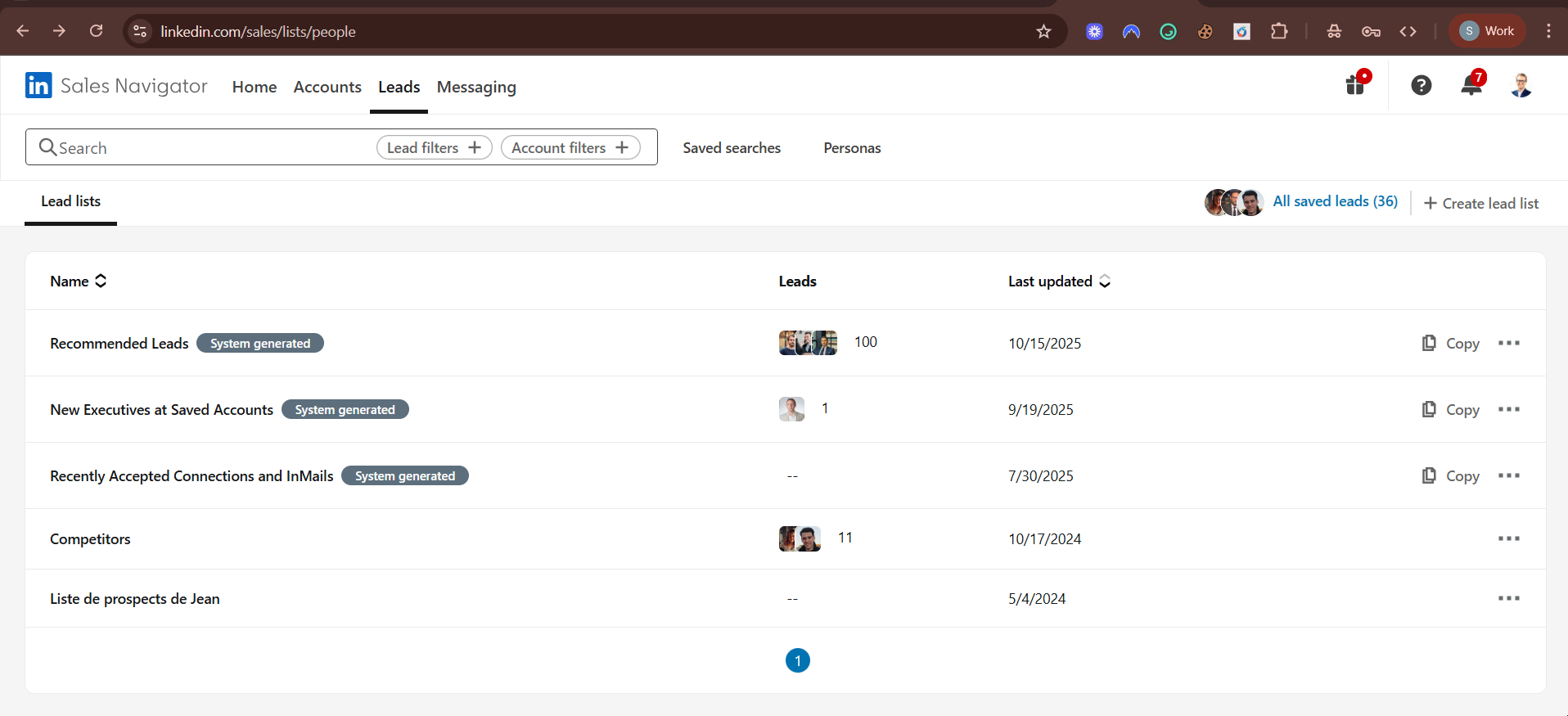Click into the Search input field
This screenshot has width=1568, height=716.
[205, 148]
